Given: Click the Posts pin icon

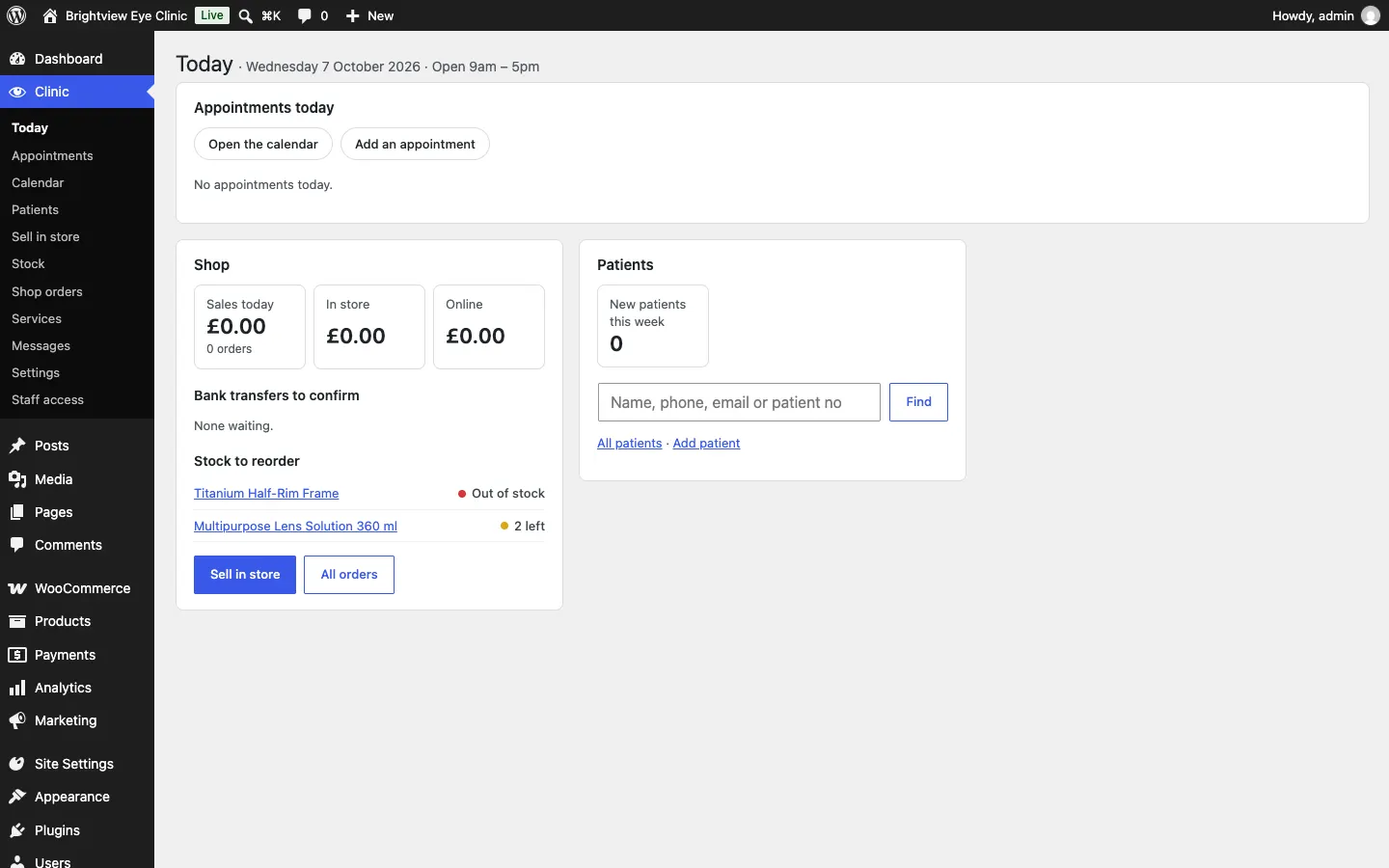Looking at the screenshot, I should [17, 446].
